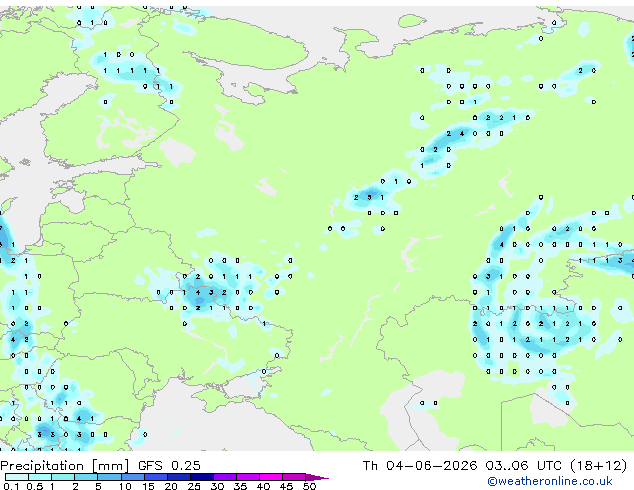
Task: Click the 0.1–0.5 mm palest legend swatch
Action: pos(17,477)
